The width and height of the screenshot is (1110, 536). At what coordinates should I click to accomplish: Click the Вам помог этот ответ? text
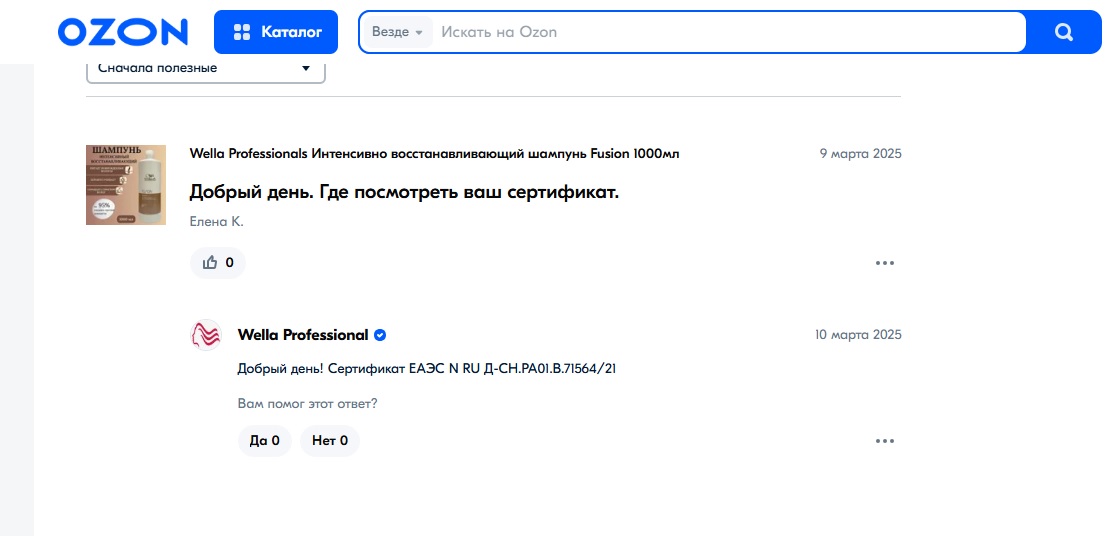point(307,404)
